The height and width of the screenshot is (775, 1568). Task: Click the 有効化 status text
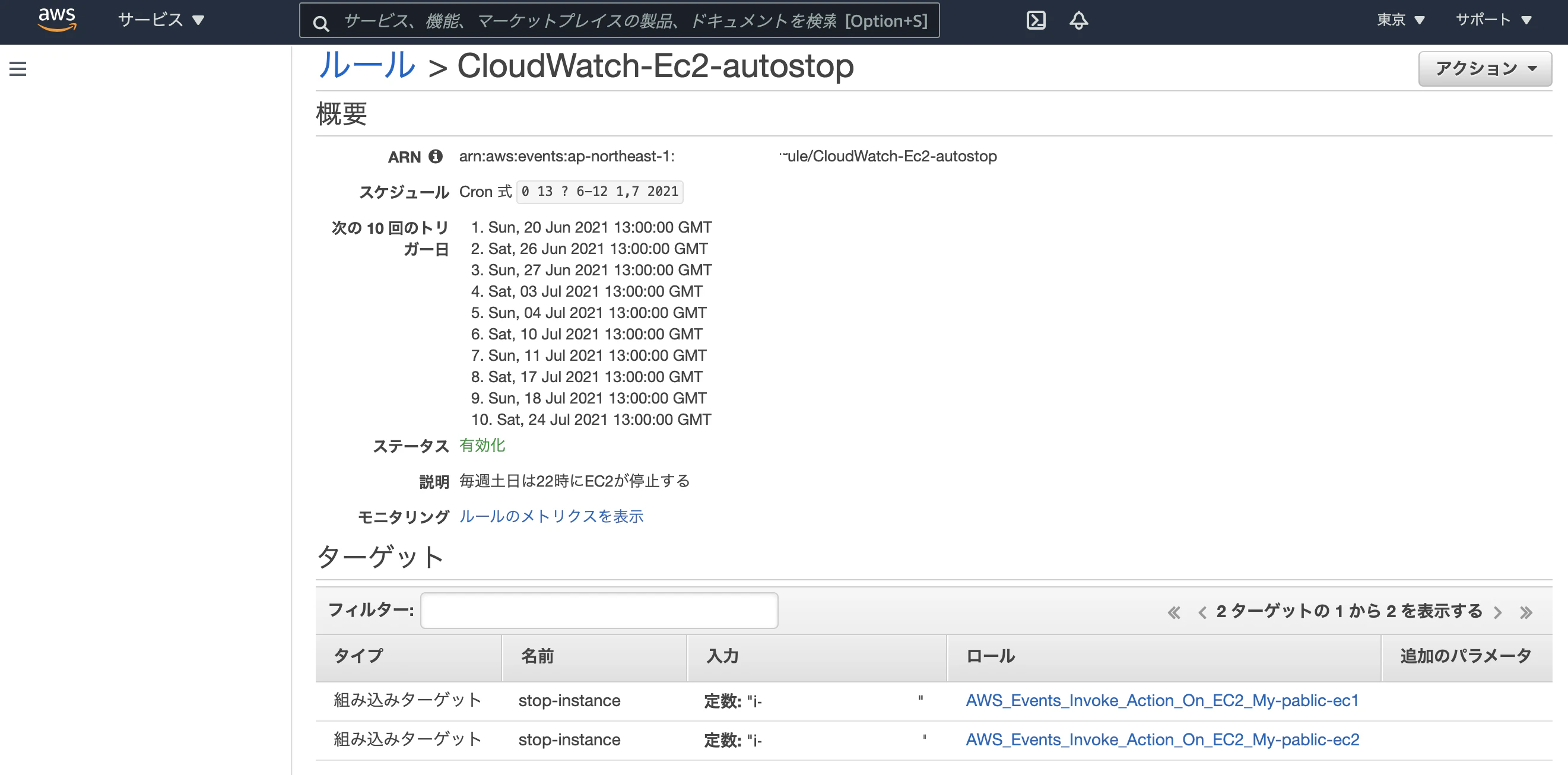tap(482, 445)
